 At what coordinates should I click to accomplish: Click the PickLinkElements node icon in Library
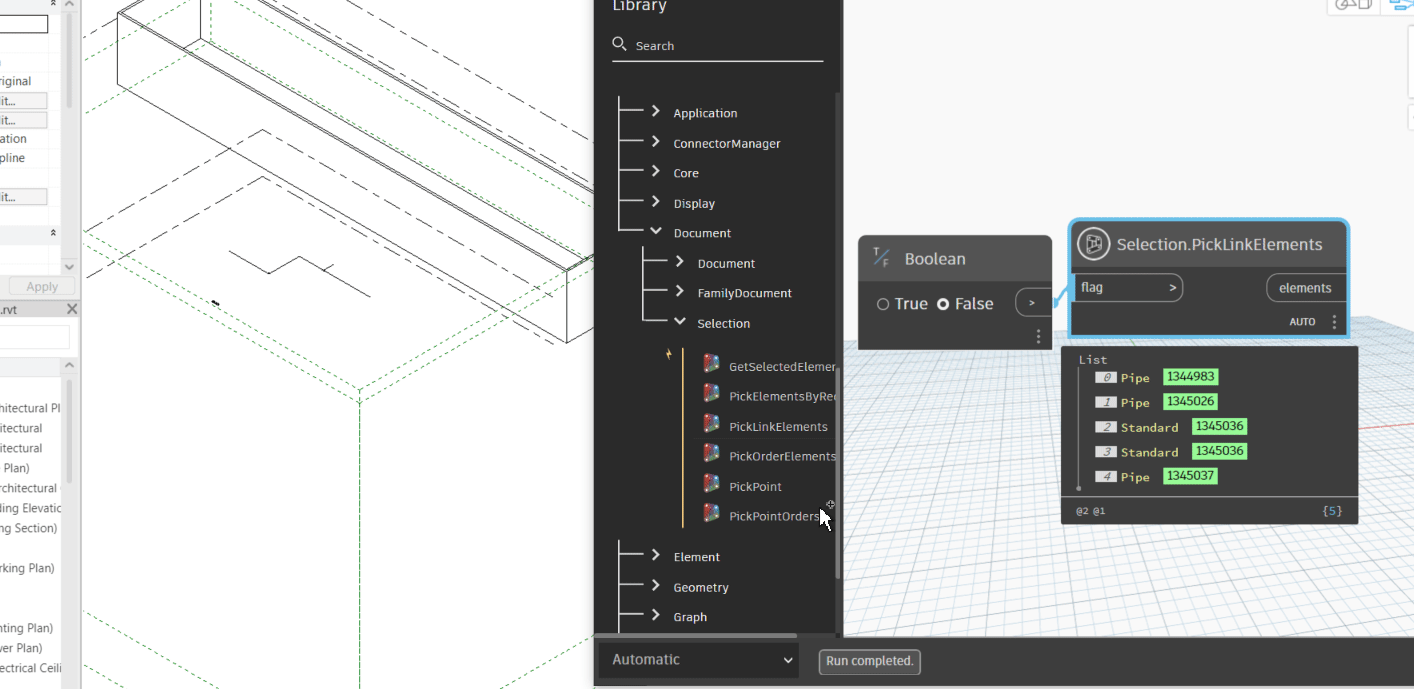pos(711,424)
